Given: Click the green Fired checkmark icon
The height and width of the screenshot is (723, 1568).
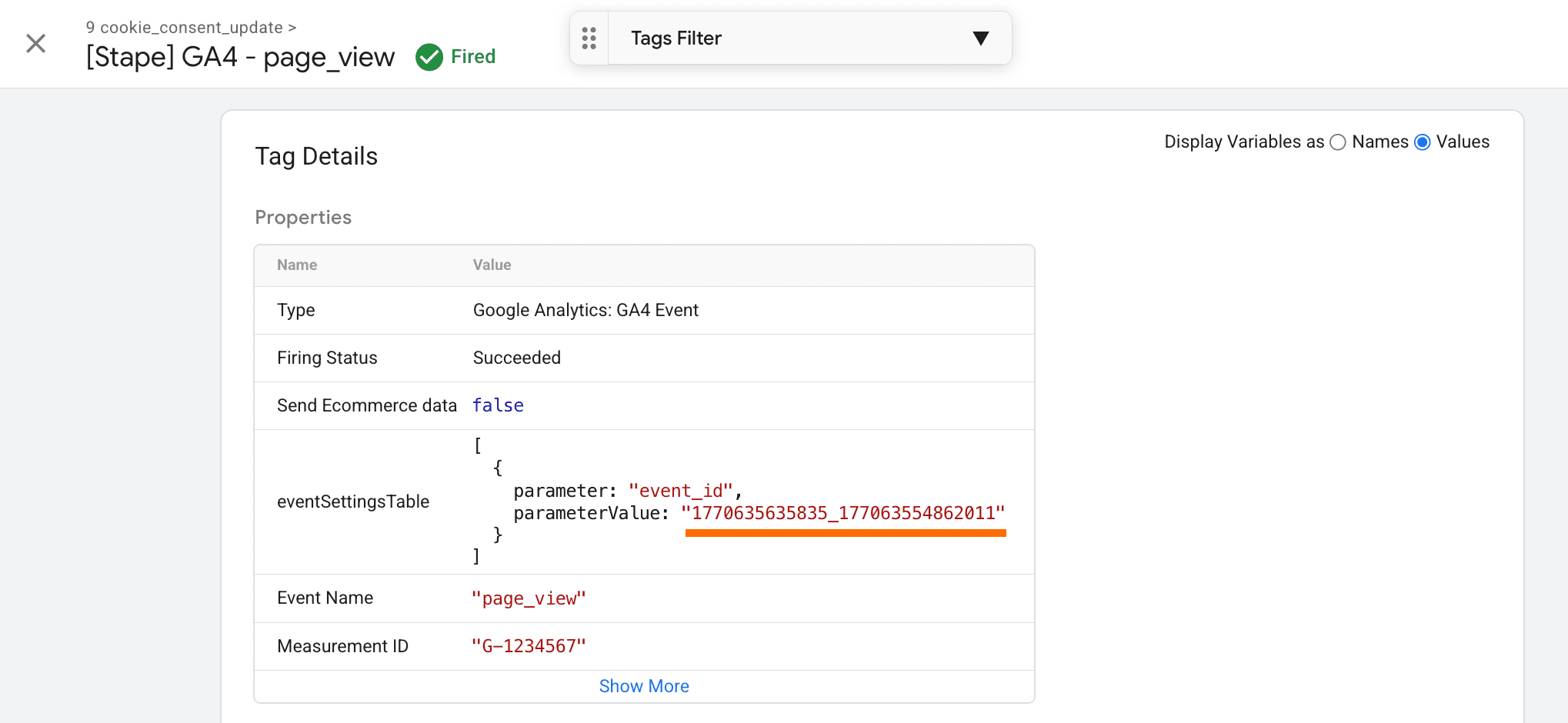Looking at the screenshot, I should click(x=429, y=57).
